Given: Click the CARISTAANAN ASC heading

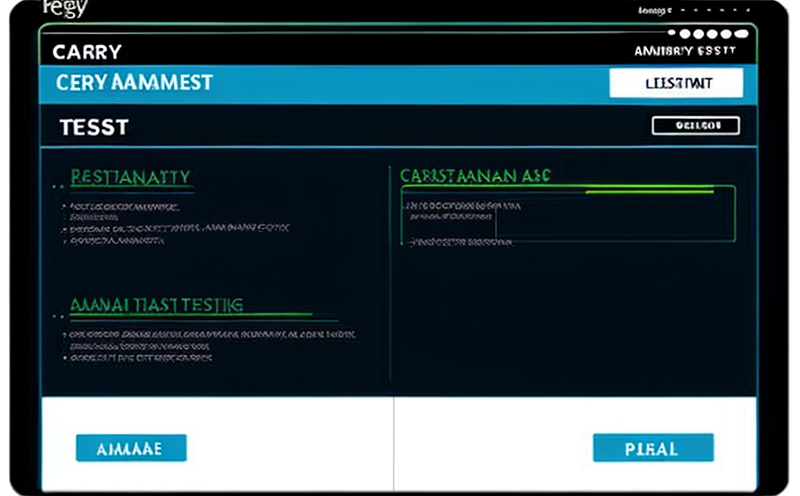Looking at the screenshot, I should [475, 176].
